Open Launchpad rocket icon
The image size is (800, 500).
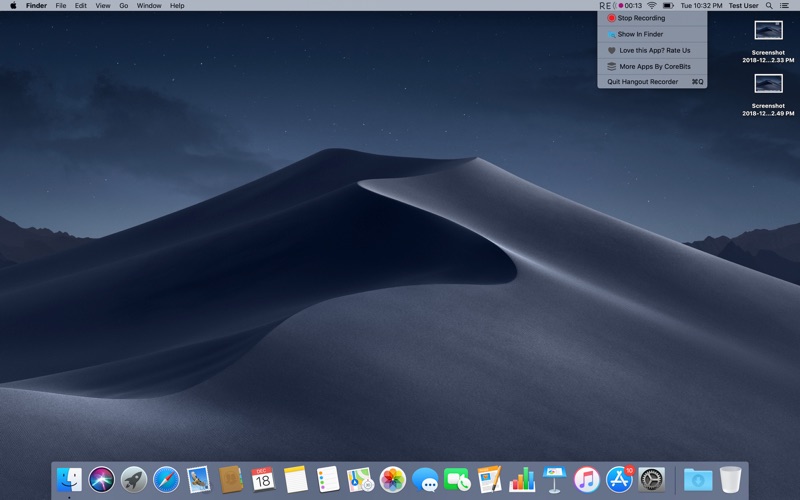[x=134, y=480]
